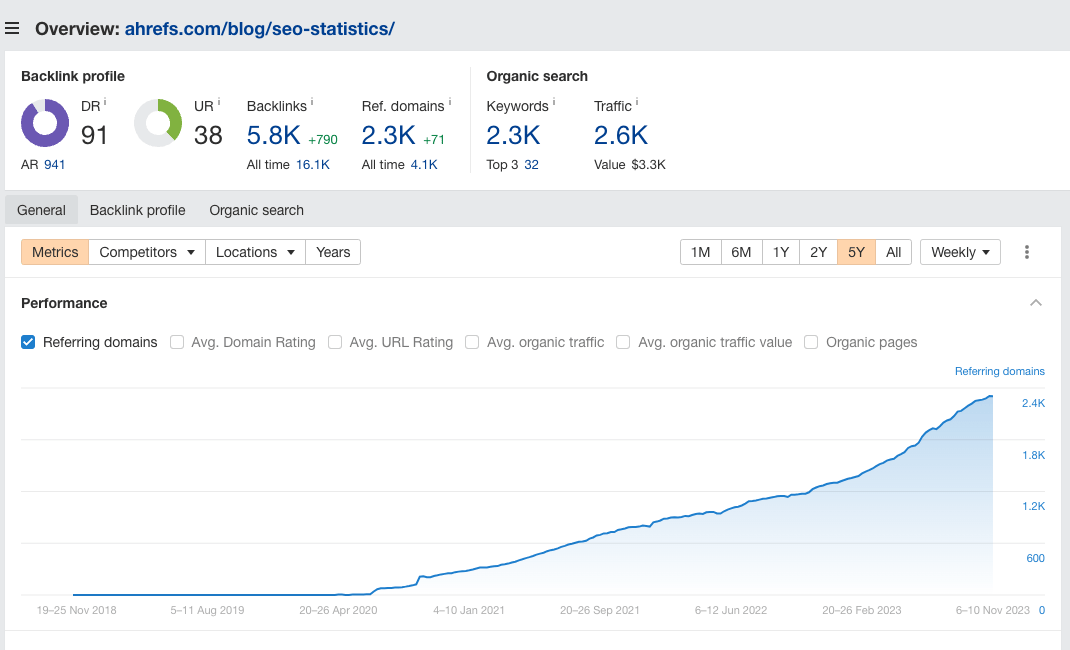
Task: Open the Locations dropdown
Action: (254, 252)
